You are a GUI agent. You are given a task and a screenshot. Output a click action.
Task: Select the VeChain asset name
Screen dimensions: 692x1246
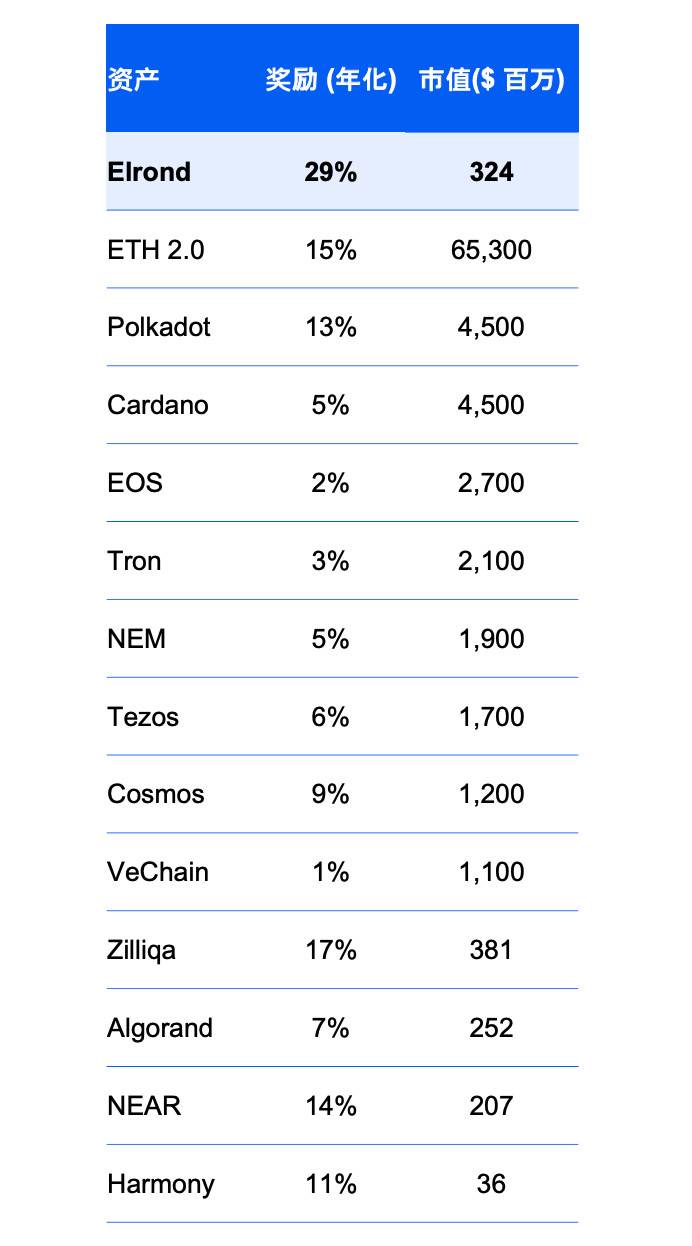(158, 873)
